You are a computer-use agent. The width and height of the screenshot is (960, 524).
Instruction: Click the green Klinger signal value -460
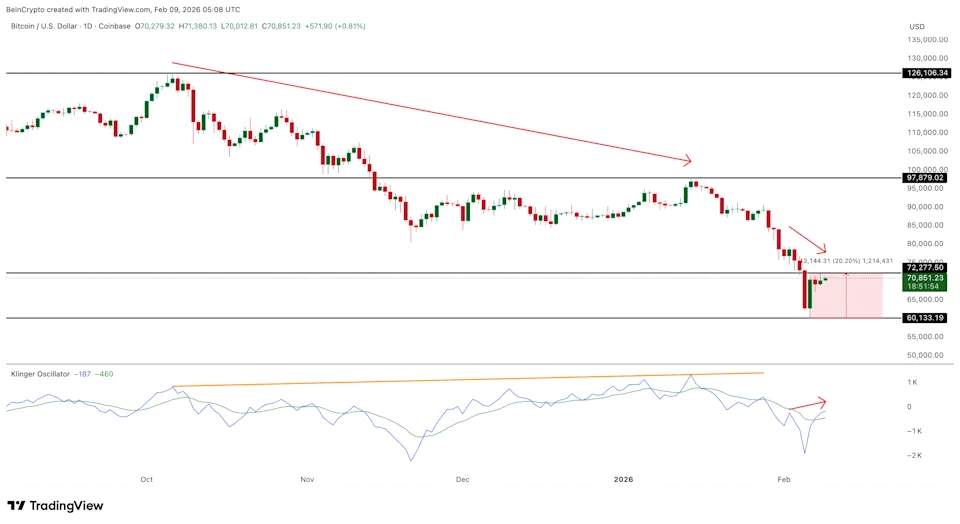tap(108, 374)
